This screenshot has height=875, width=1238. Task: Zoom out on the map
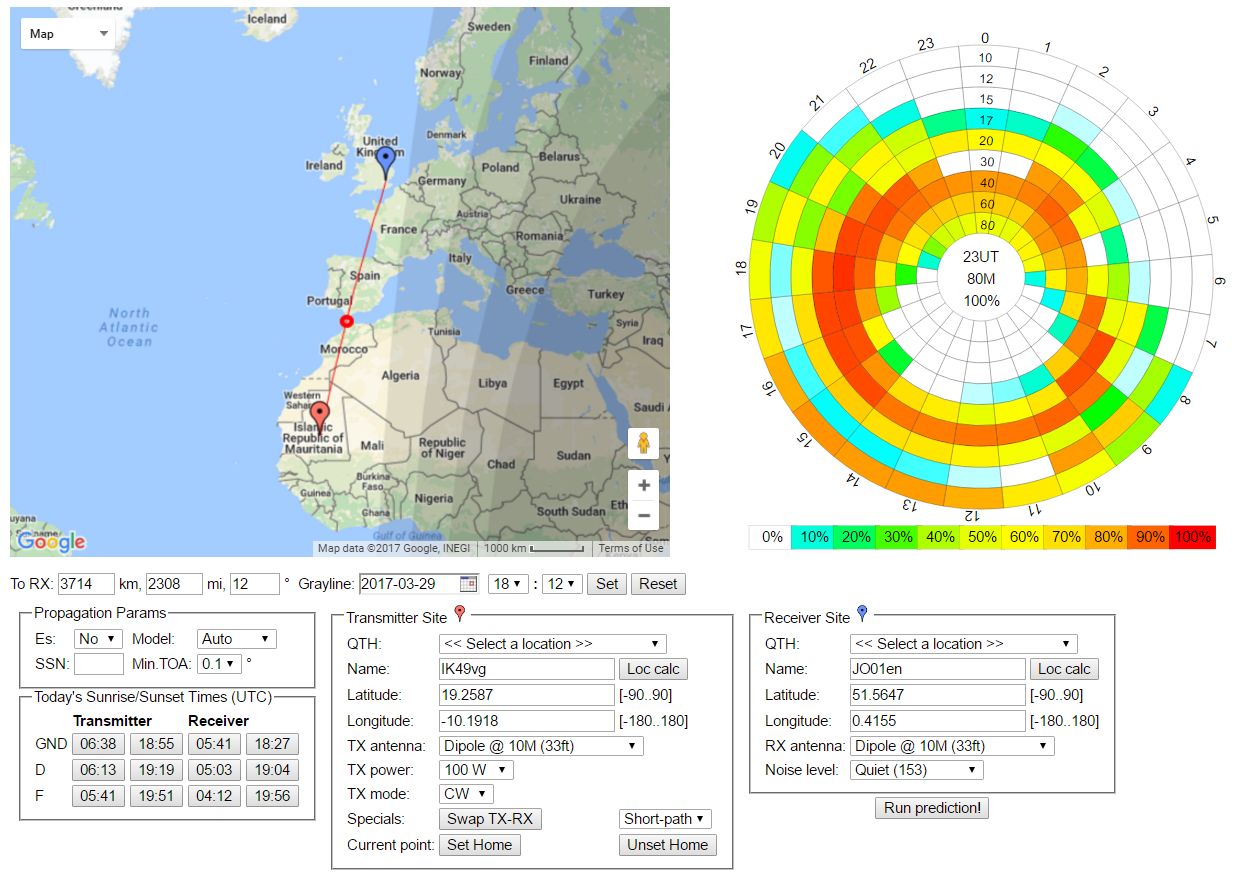click(643, 516)
